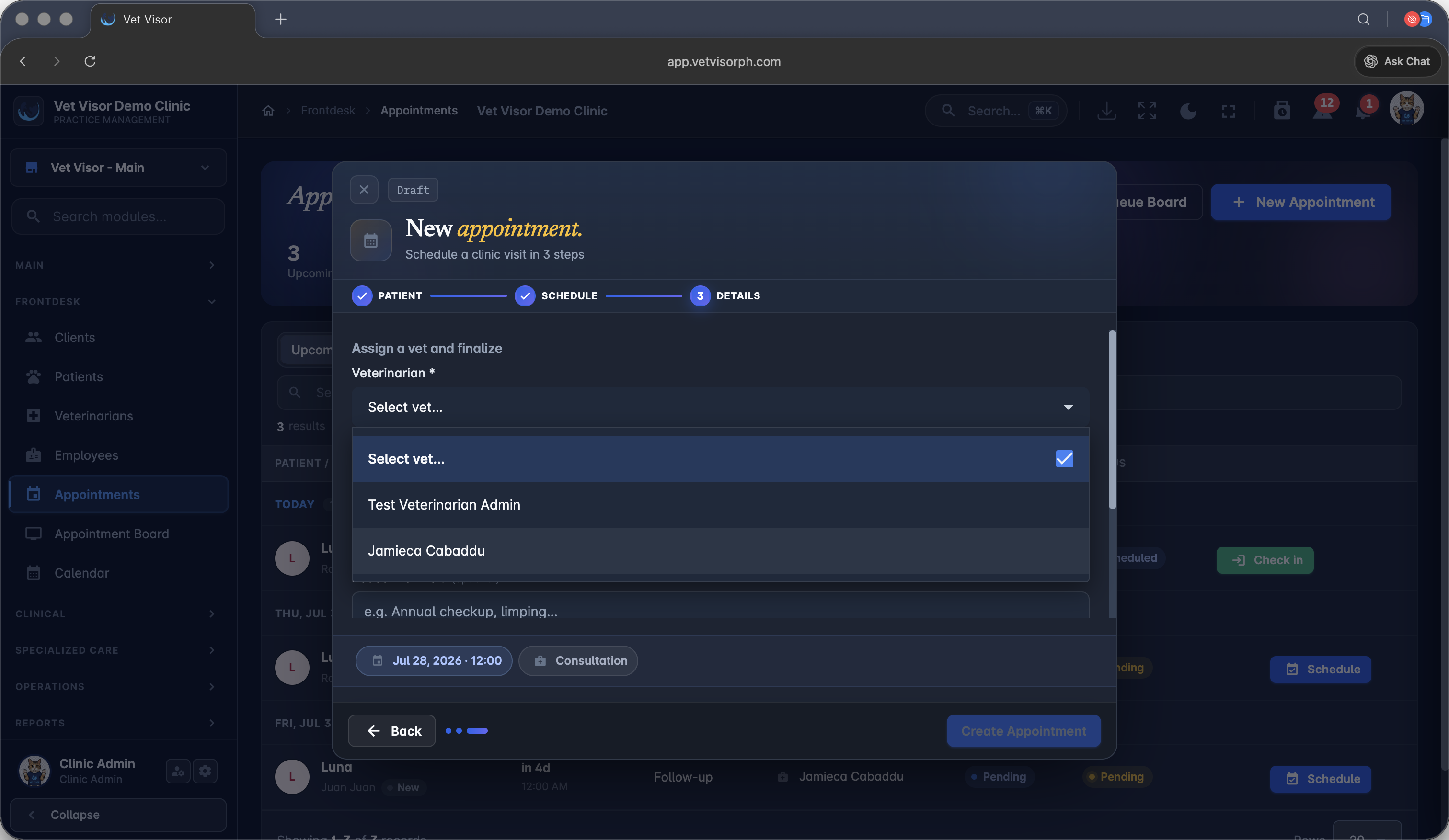Choose Jamieca Cabaddu from vet list
1449x840 pixels.
pos(721,550)
